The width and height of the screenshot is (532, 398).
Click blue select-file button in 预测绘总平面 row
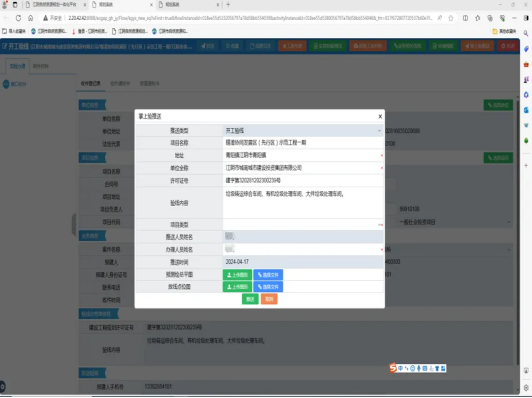(268, 274)
